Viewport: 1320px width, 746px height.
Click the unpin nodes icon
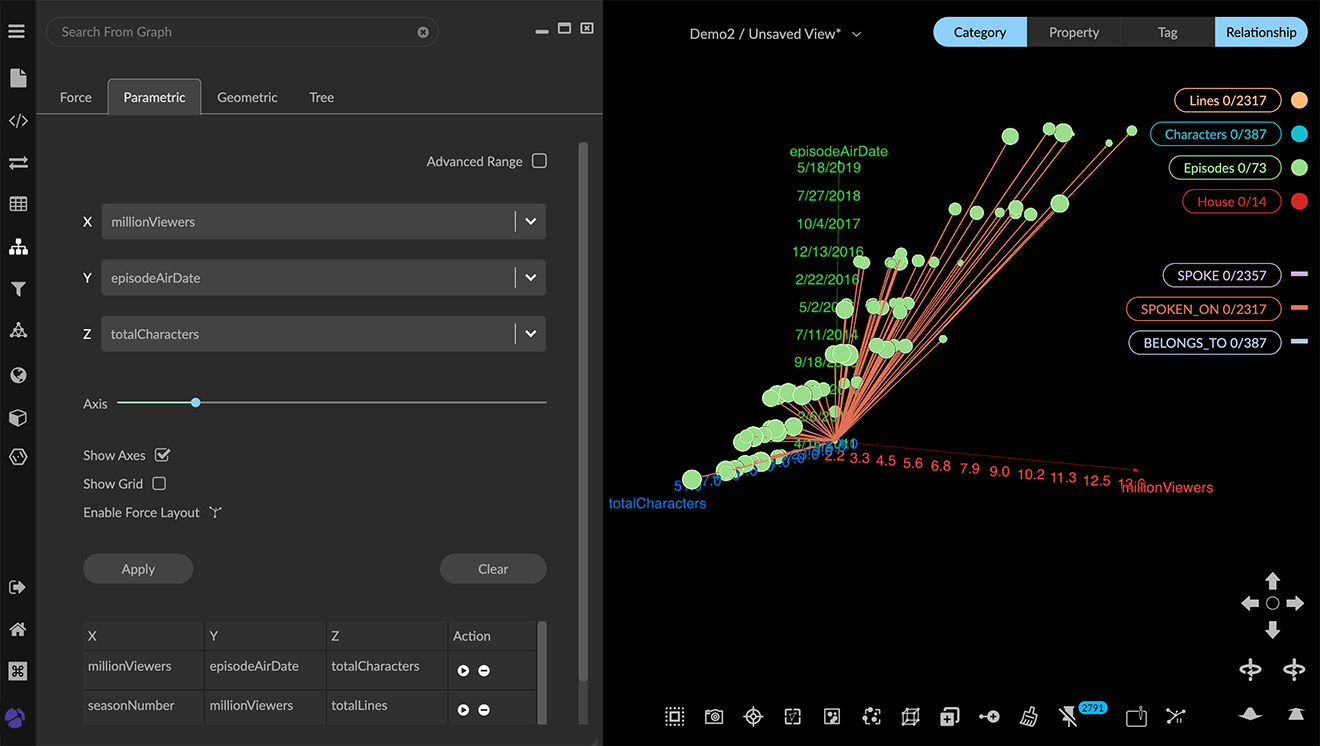pos(1068,716)
